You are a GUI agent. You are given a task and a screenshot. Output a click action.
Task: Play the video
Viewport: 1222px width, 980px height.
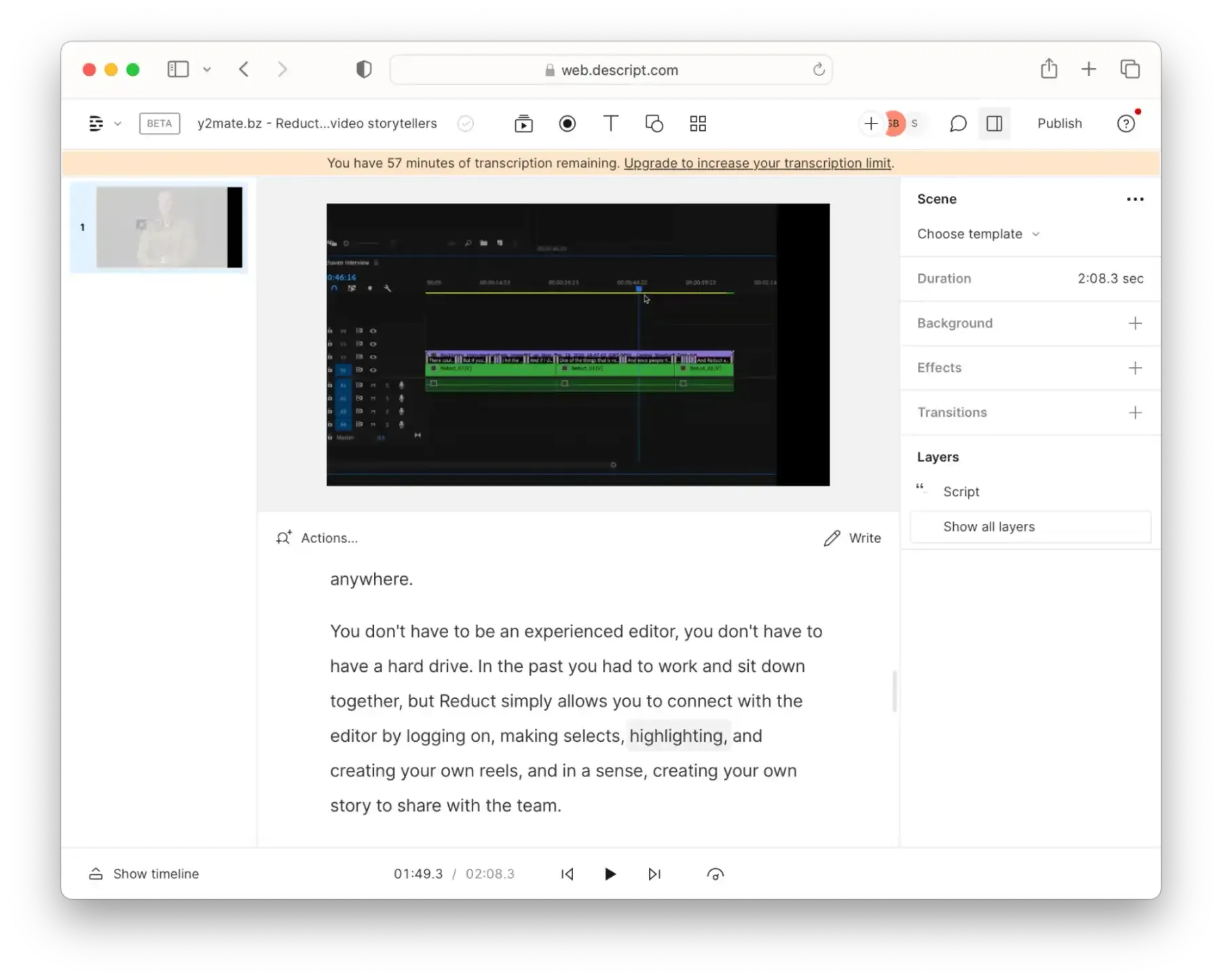(610, 874)
